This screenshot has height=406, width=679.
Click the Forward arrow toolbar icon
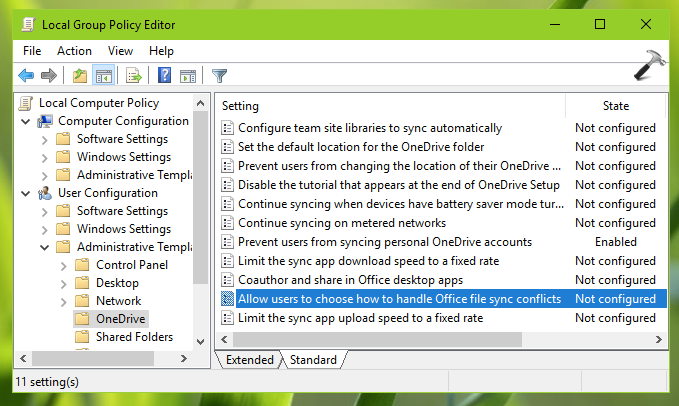click(48, 76)
